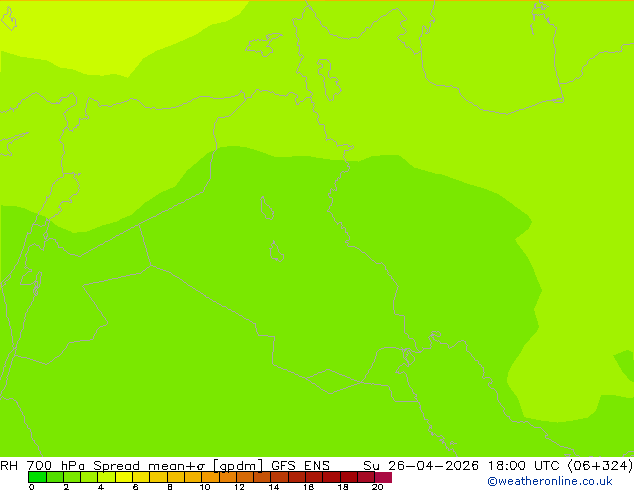Click the date text "Su 26-04-2026"
Viewport: 634px width, 490px height.
coord(421,465)
